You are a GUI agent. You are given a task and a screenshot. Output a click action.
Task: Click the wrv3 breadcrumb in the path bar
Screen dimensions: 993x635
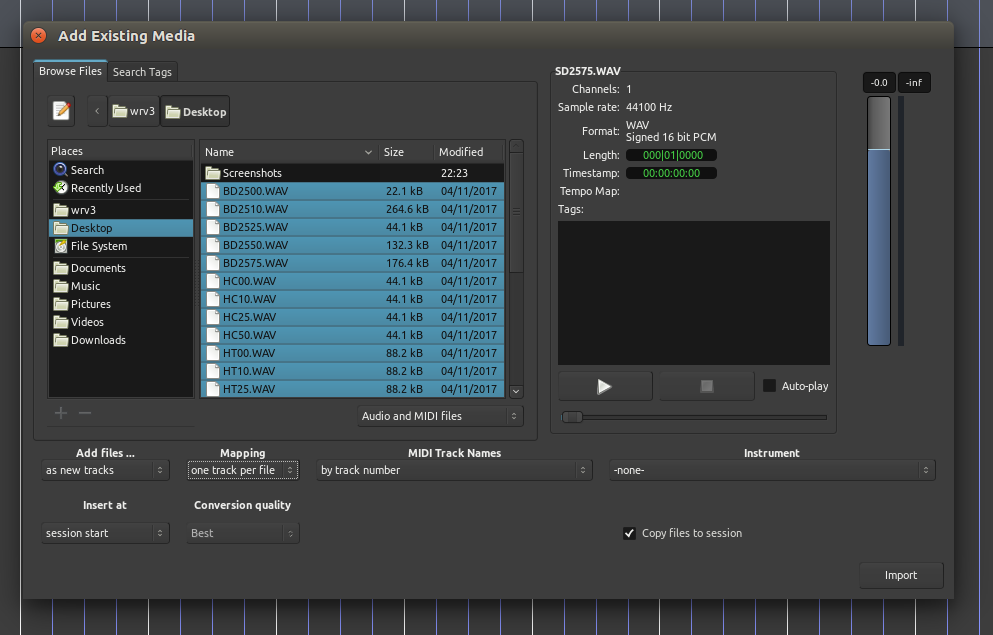pos(133,111)
